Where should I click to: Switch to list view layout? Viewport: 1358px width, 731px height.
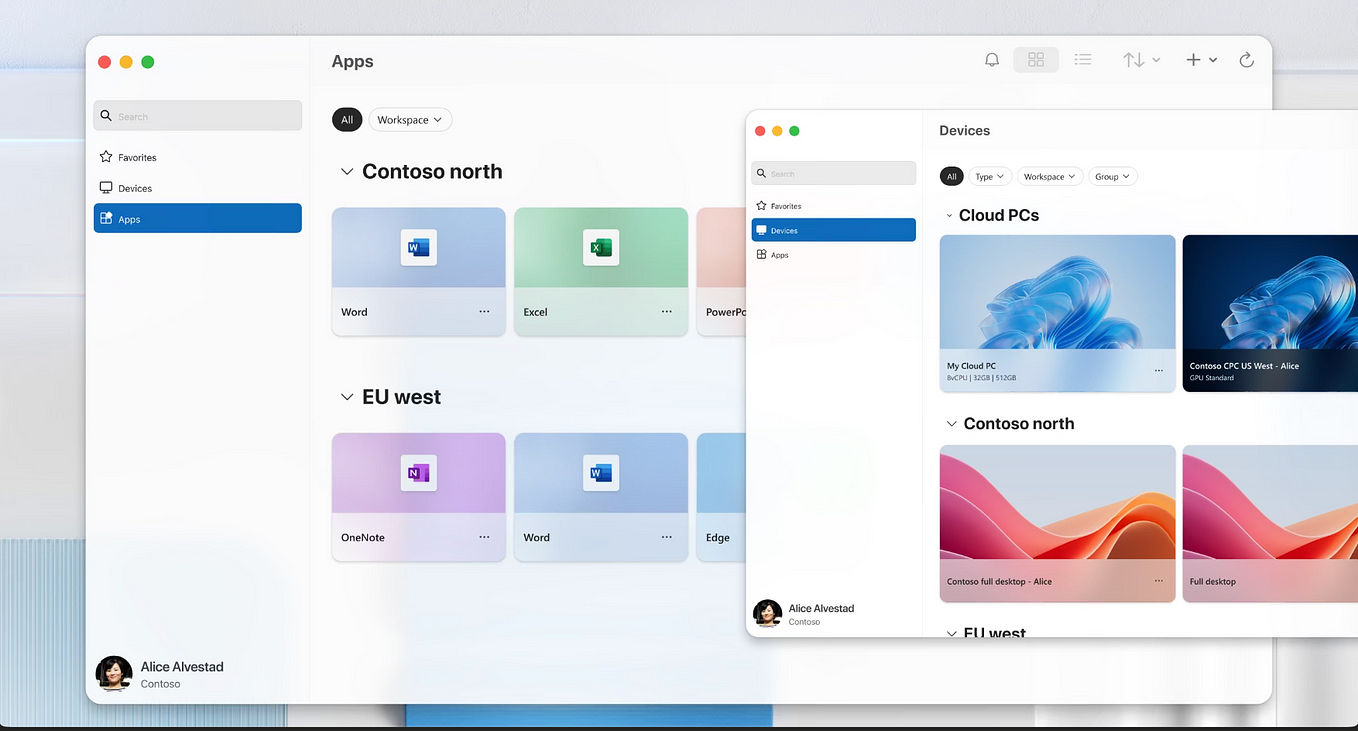(1083, 60)
